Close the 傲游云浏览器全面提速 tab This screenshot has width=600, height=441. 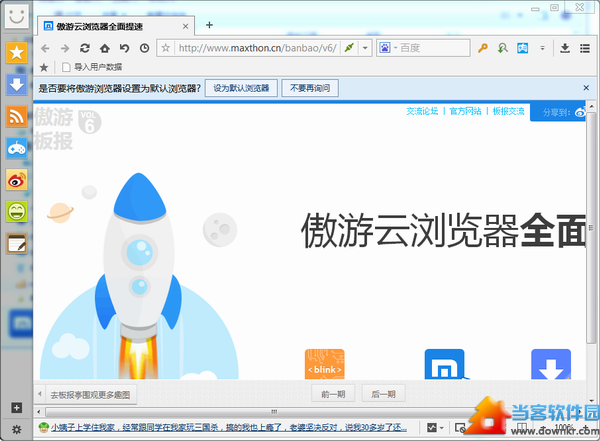186,26
